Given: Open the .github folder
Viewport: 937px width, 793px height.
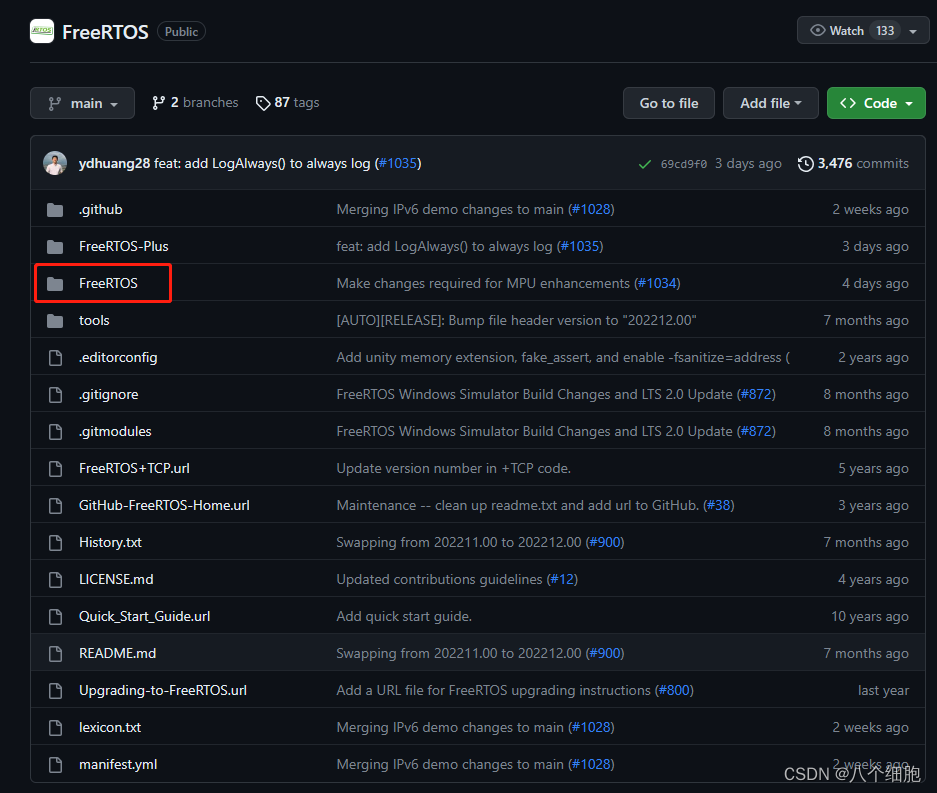Looking at the screenshot, I should coord(100,210).
